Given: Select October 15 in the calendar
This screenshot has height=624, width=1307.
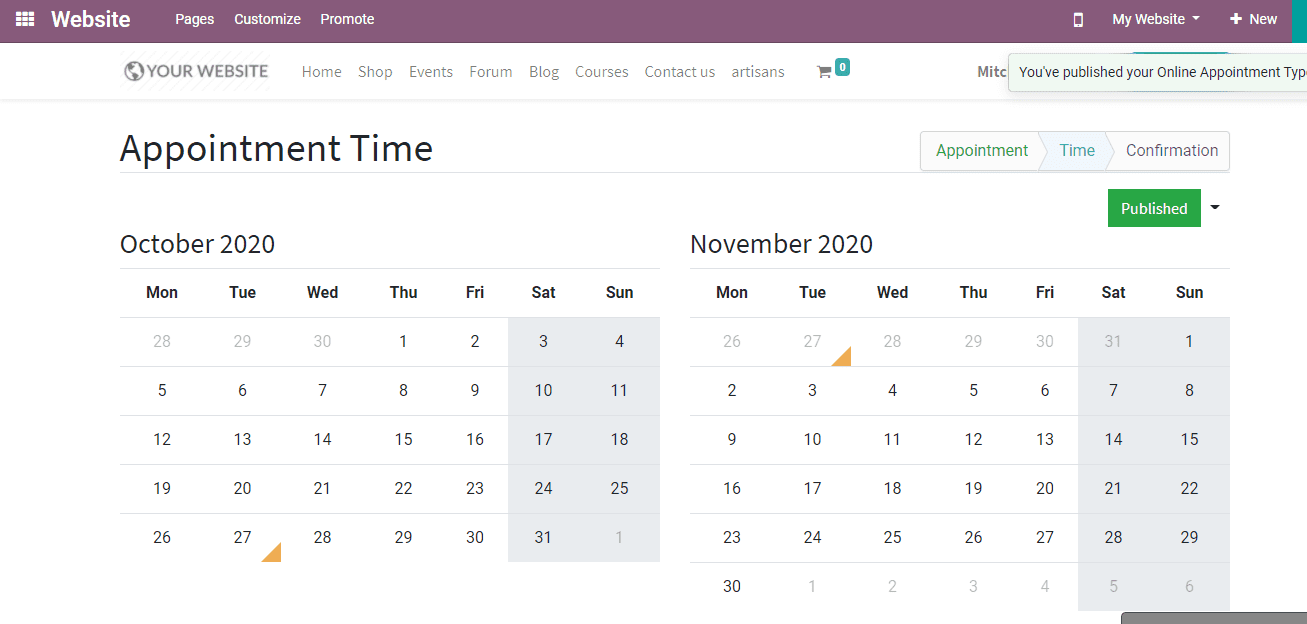Looking at the screenshot, I should coord(403,439).
